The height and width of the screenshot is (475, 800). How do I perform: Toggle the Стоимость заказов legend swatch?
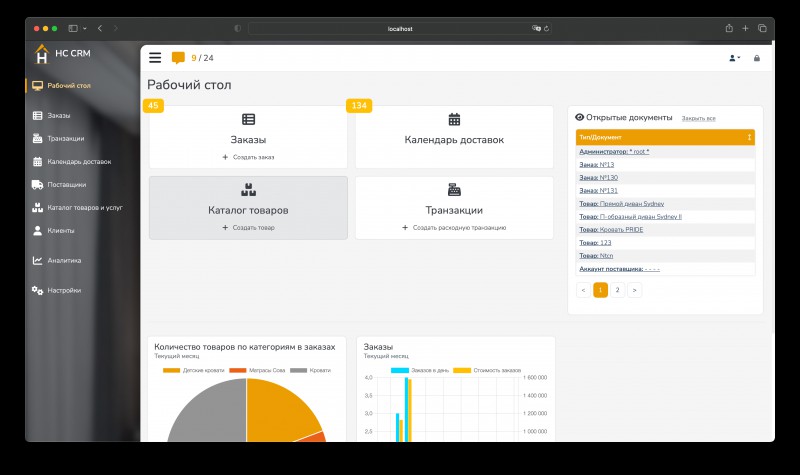[x=462, y=370]
